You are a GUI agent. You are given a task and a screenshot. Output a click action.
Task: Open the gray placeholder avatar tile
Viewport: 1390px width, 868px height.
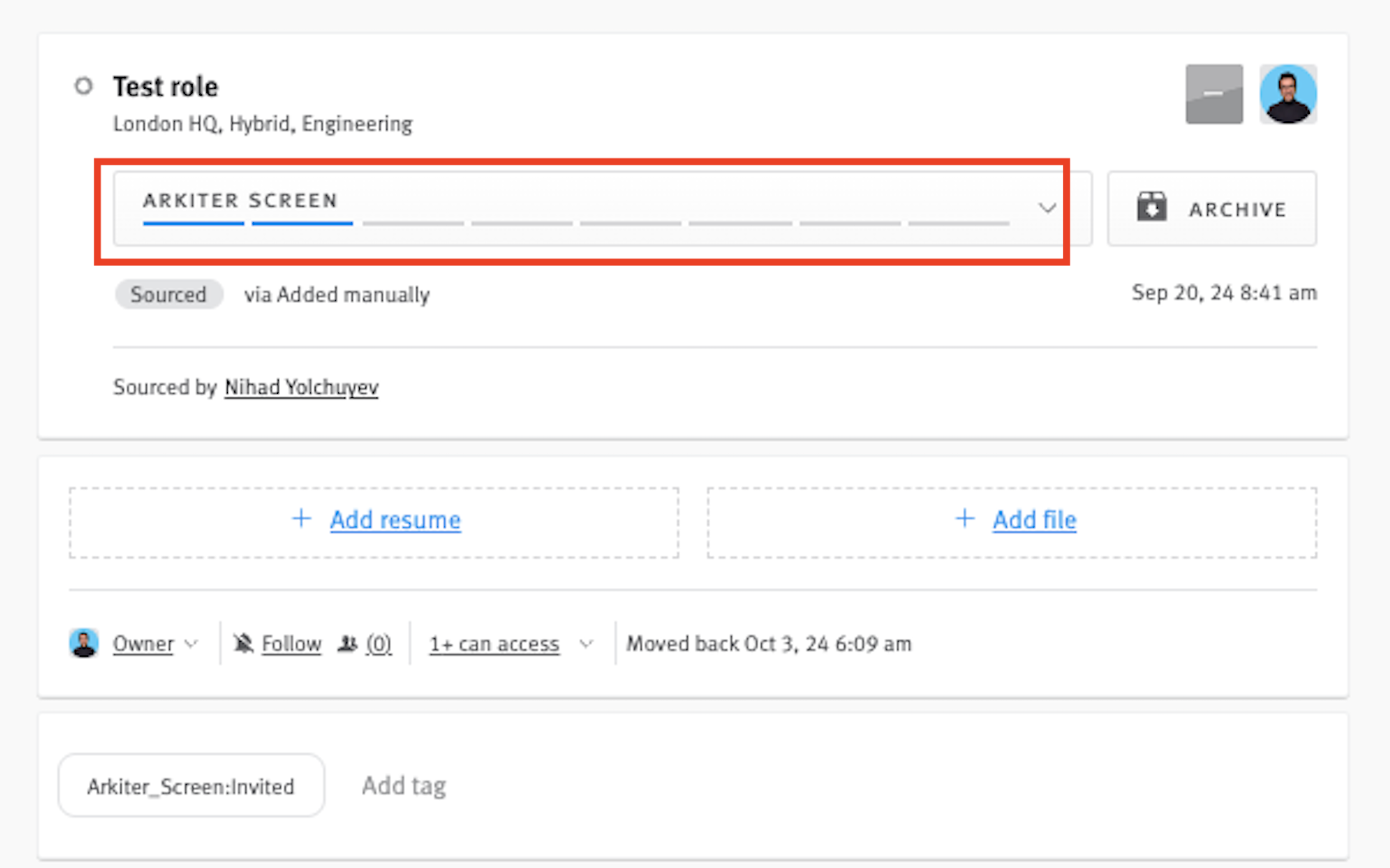[x=1214, y=94]
